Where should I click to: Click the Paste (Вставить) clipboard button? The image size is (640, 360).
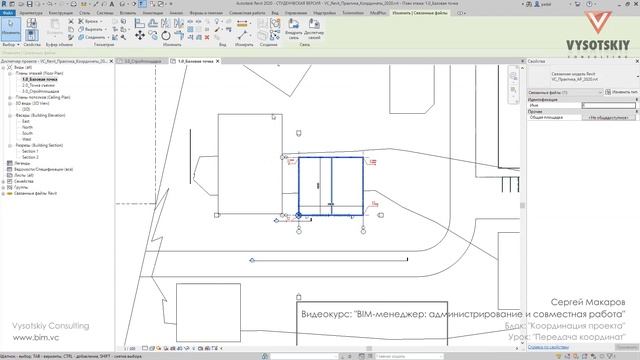click(54, 28)
